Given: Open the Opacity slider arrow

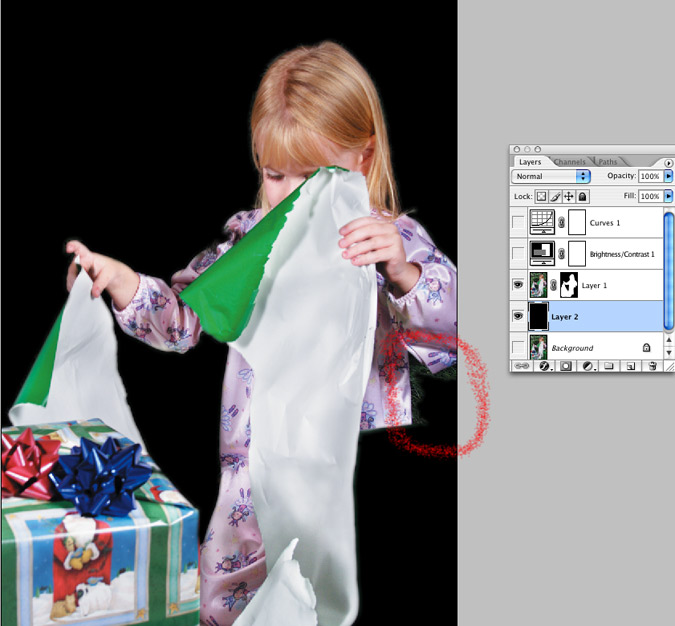Looking at the screenshot, I should 669,176.
